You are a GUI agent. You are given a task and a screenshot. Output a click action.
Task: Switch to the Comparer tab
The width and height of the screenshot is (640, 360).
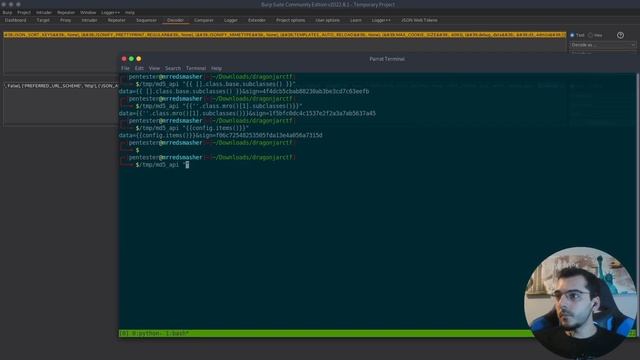tap(204, 20)
